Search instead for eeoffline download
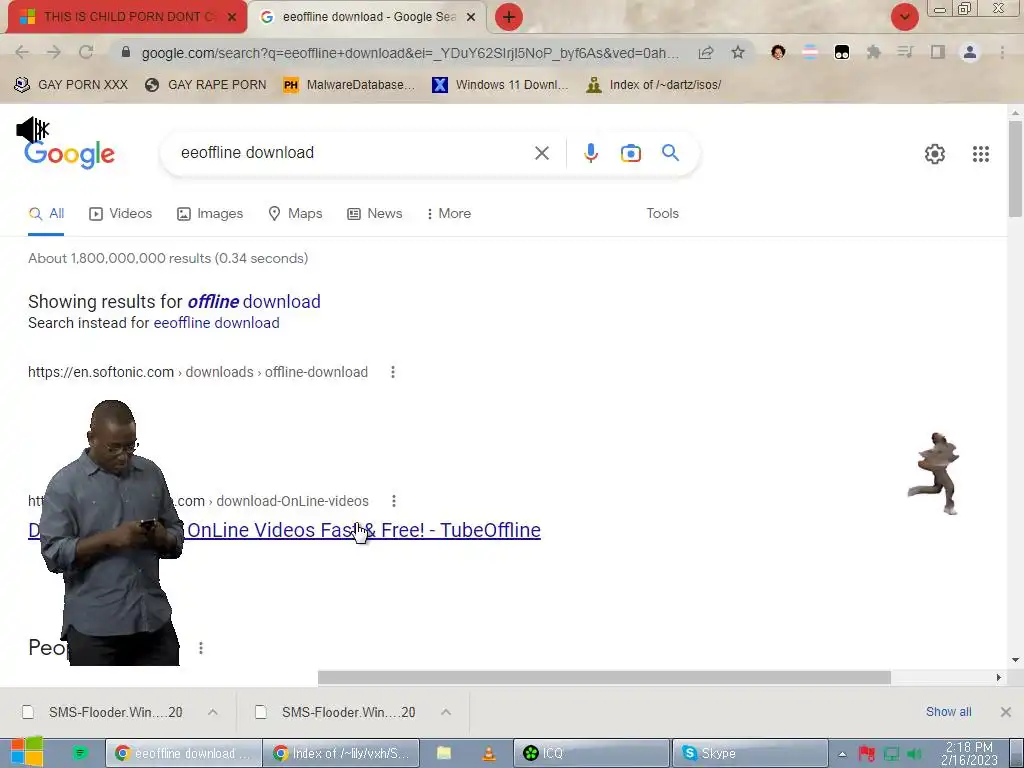 click(x=216, y=323)
